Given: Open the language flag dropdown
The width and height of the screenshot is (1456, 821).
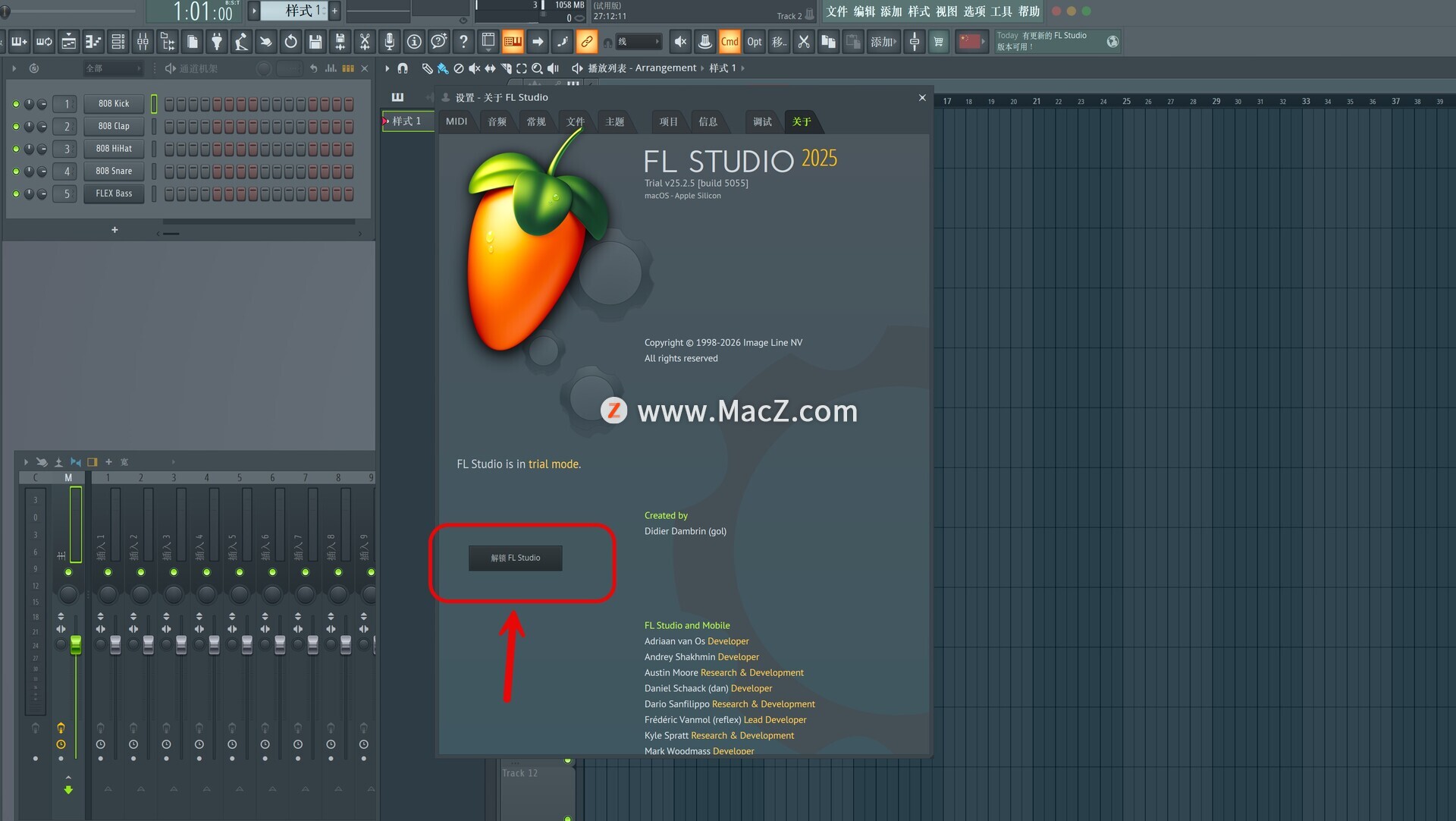Looking at the screenshot, I should (x=971, y=42).
